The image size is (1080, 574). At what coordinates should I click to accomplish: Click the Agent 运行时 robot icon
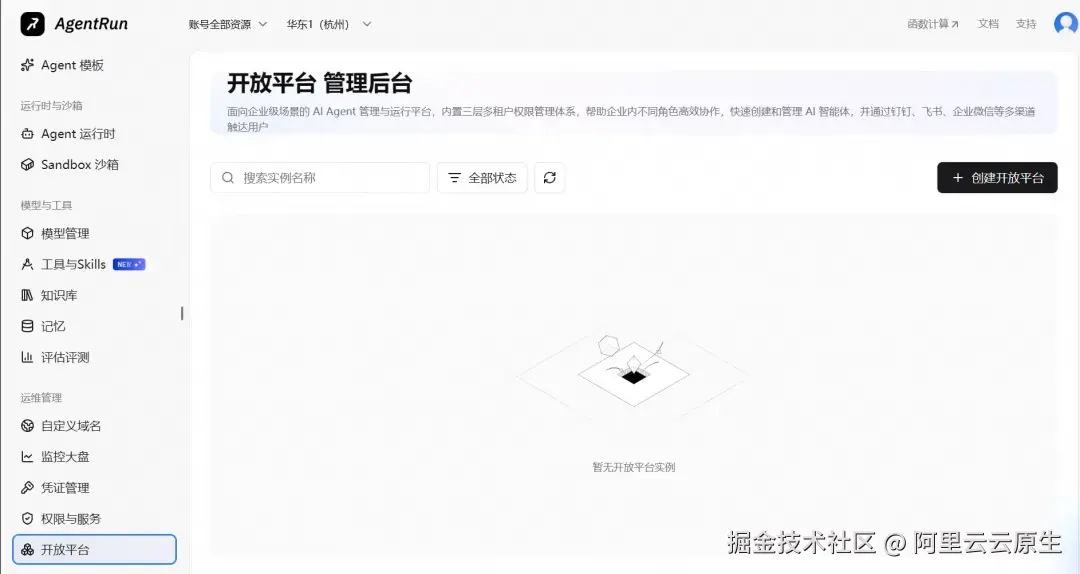click(x=27, y=134)
